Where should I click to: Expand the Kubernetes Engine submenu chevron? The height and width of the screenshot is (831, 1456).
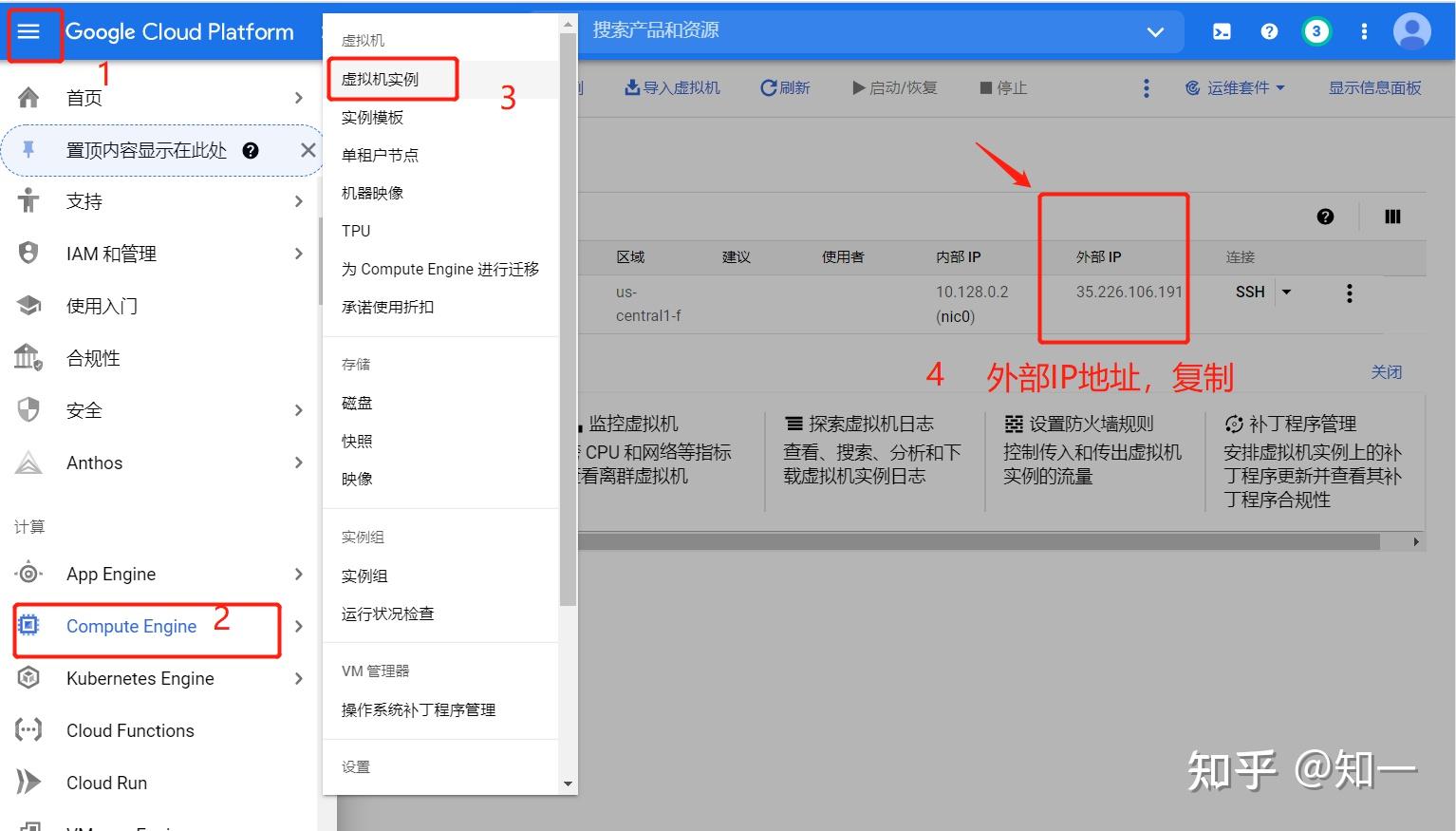coord(298,678)
